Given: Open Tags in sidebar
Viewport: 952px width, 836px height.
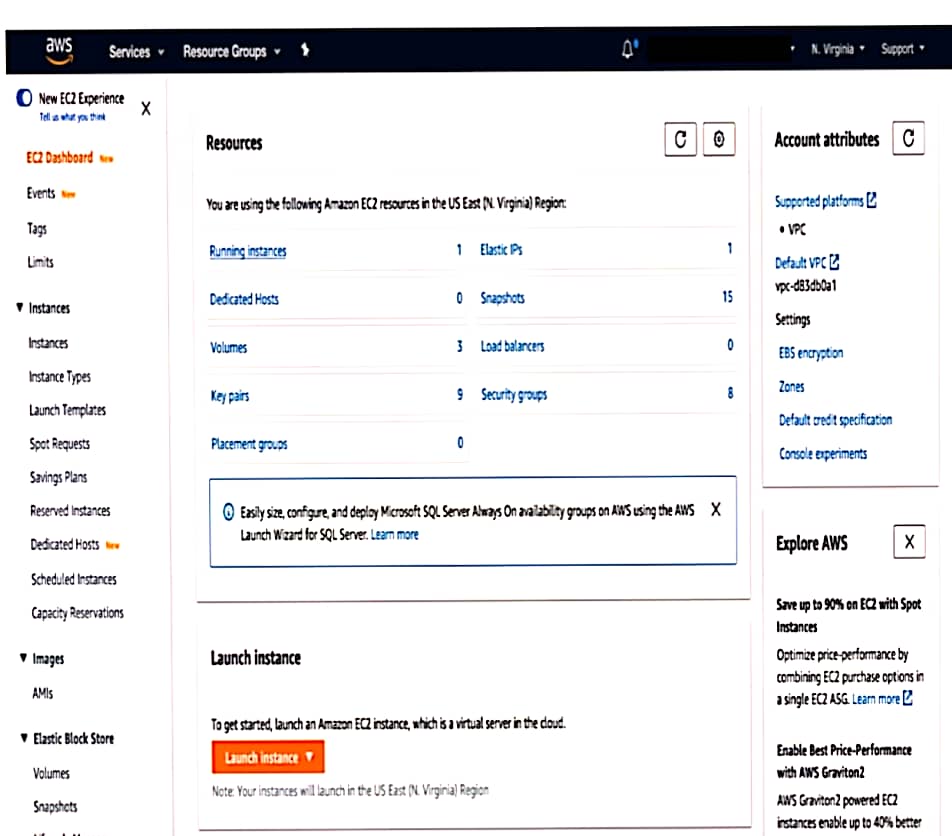Looking at the screenshot, I should click(x=37, y=228).
